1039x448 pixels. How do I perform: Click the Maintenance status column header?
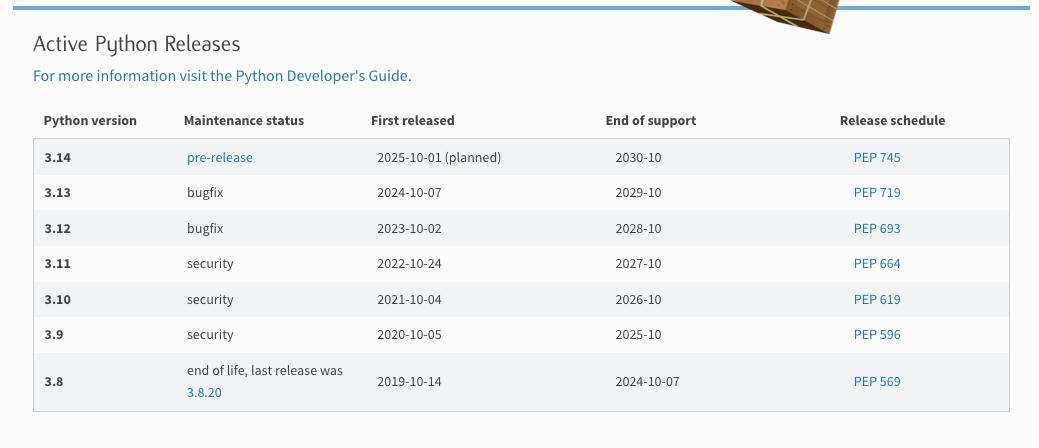tap(244, 120)
